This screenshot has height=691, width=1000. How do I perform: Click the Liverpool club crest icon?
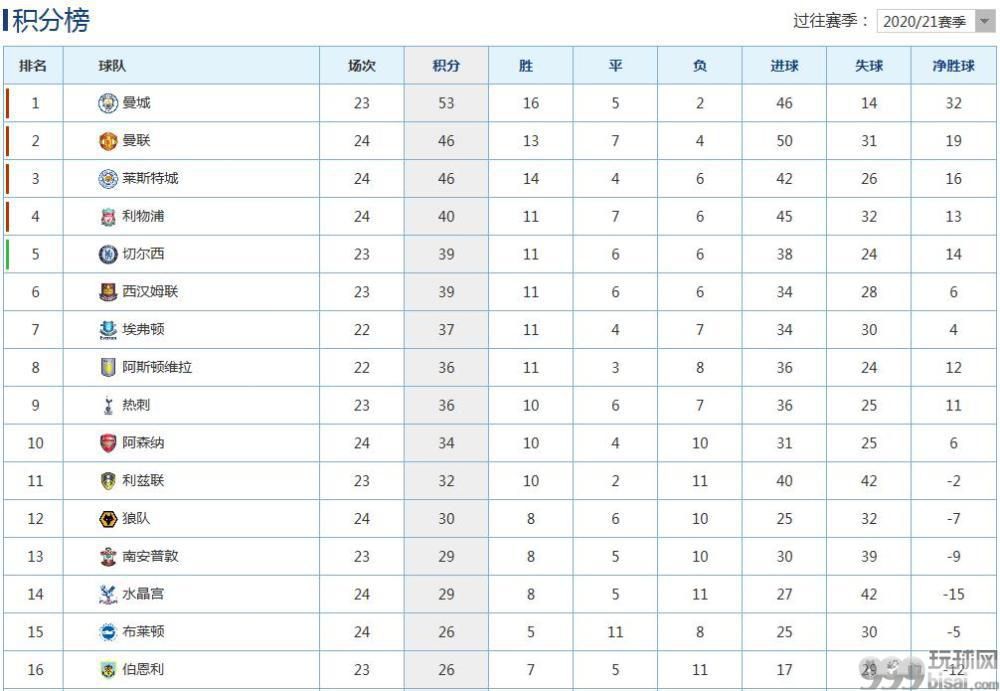point(108,217)
